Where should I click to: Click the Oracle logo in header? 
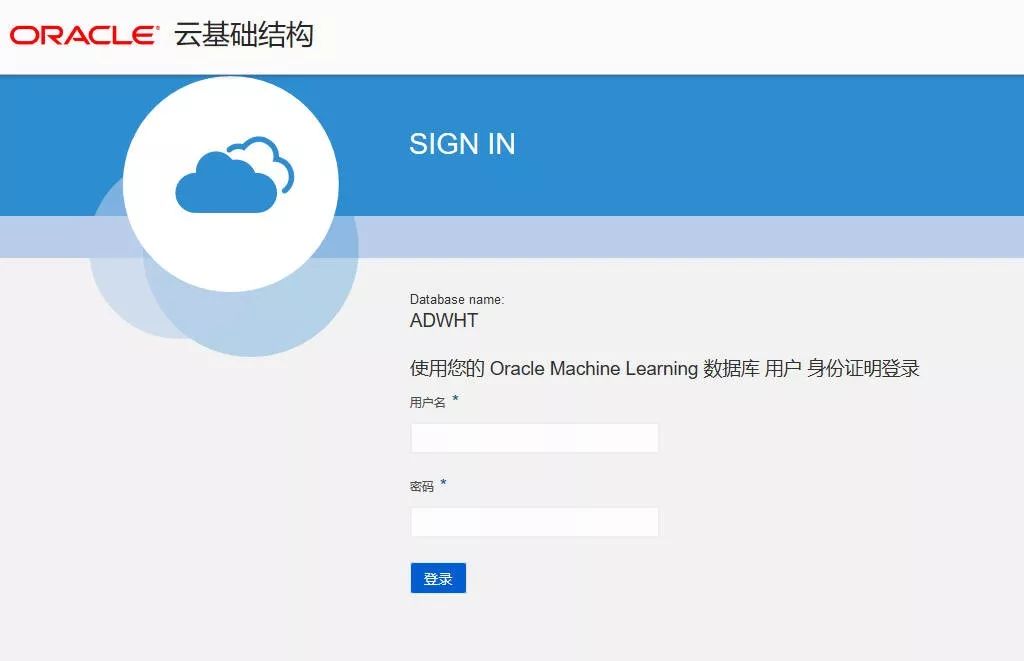point(84,35)
